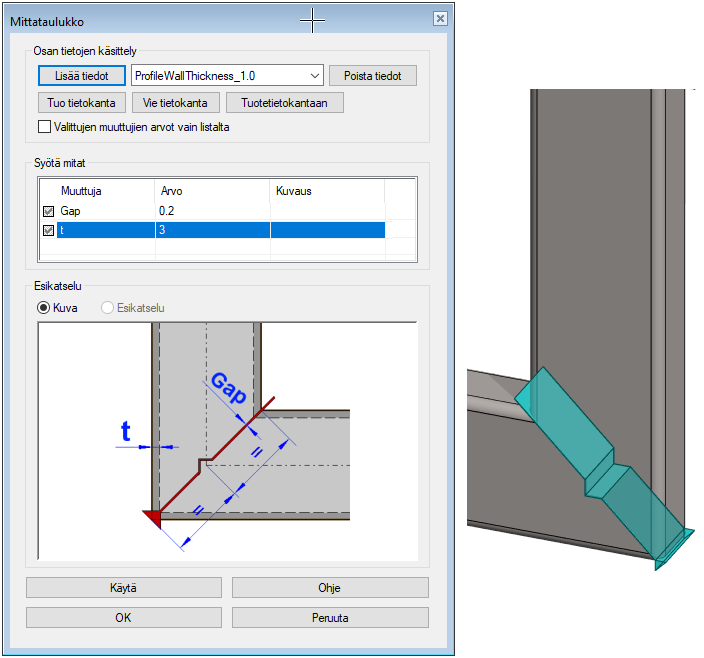Uncheck the t variable checkbox
The height and width of the screenshot is (658, 704).
[48, 231]
